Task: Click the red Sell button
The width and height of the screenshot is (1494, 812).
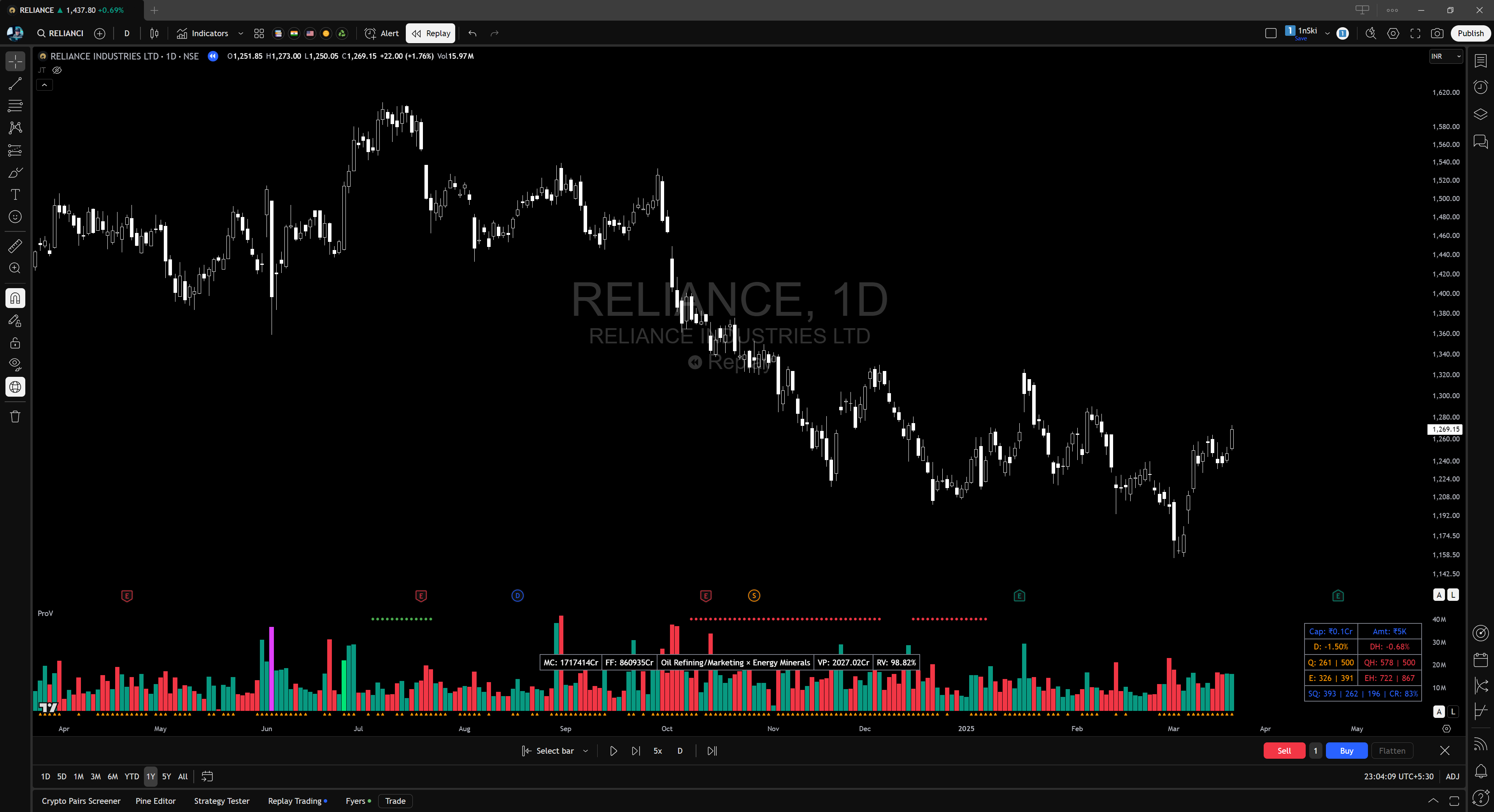Action: point(1284,751)
